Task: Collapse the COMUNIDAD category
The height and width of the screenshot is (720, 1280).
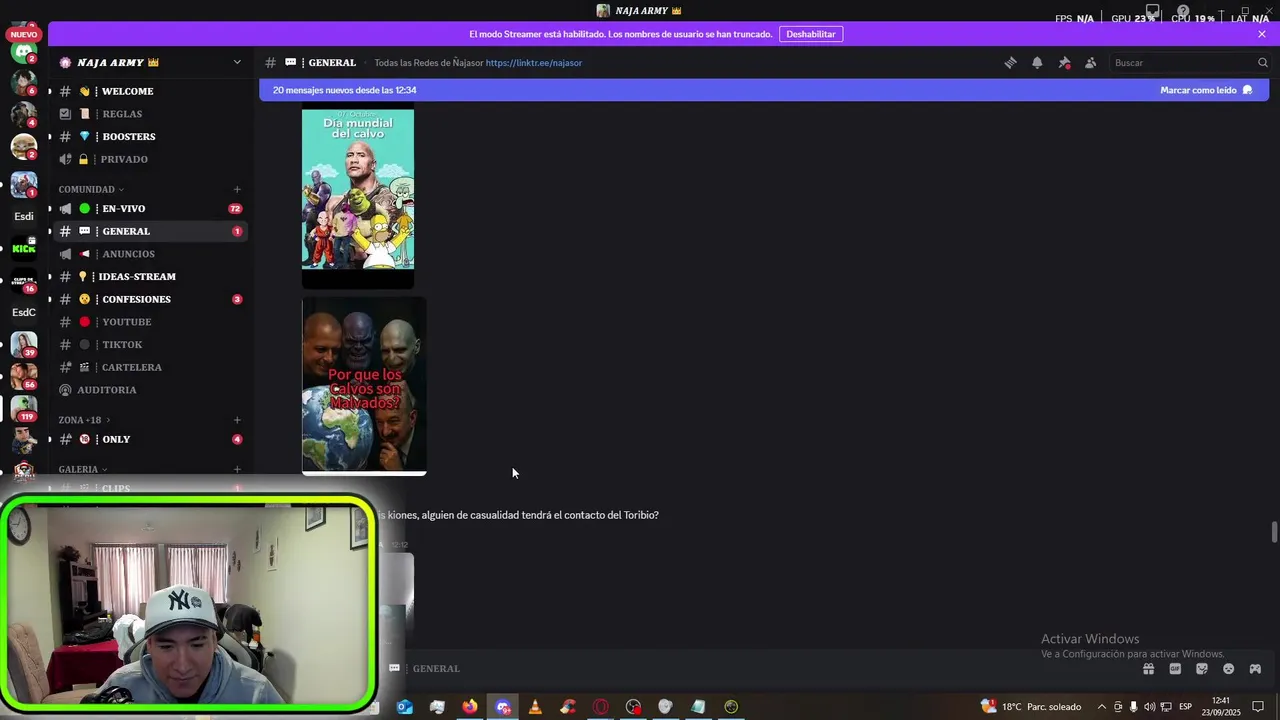Action: [91, 189]
